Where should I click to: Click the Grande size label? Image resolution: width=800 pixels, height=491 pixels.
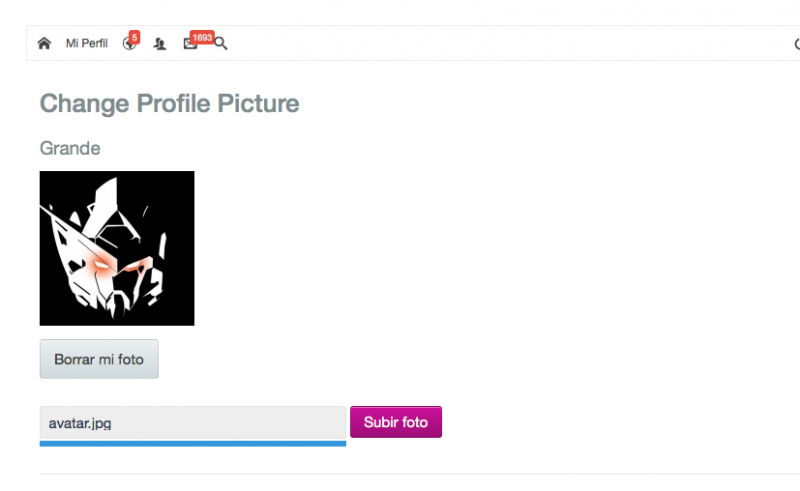pos(70,149)
